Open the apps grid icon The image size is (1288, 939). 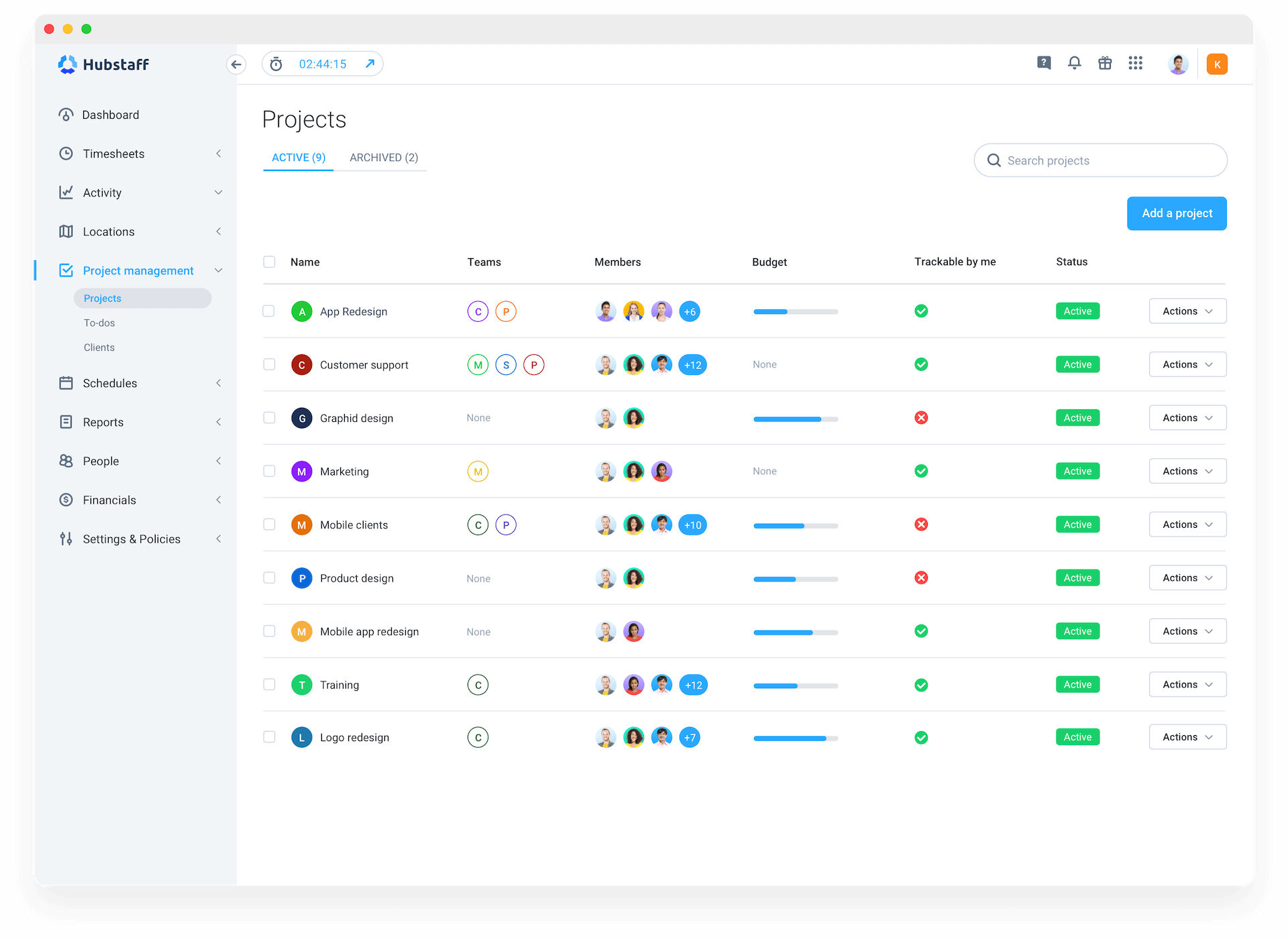point(1135,63)
